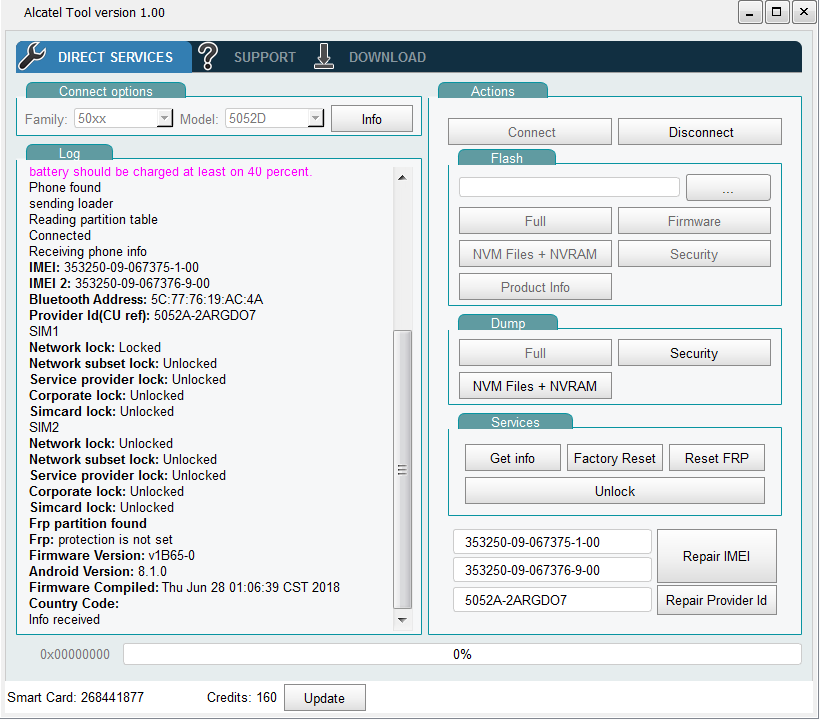Click the Actions panel header

(493, 90)
